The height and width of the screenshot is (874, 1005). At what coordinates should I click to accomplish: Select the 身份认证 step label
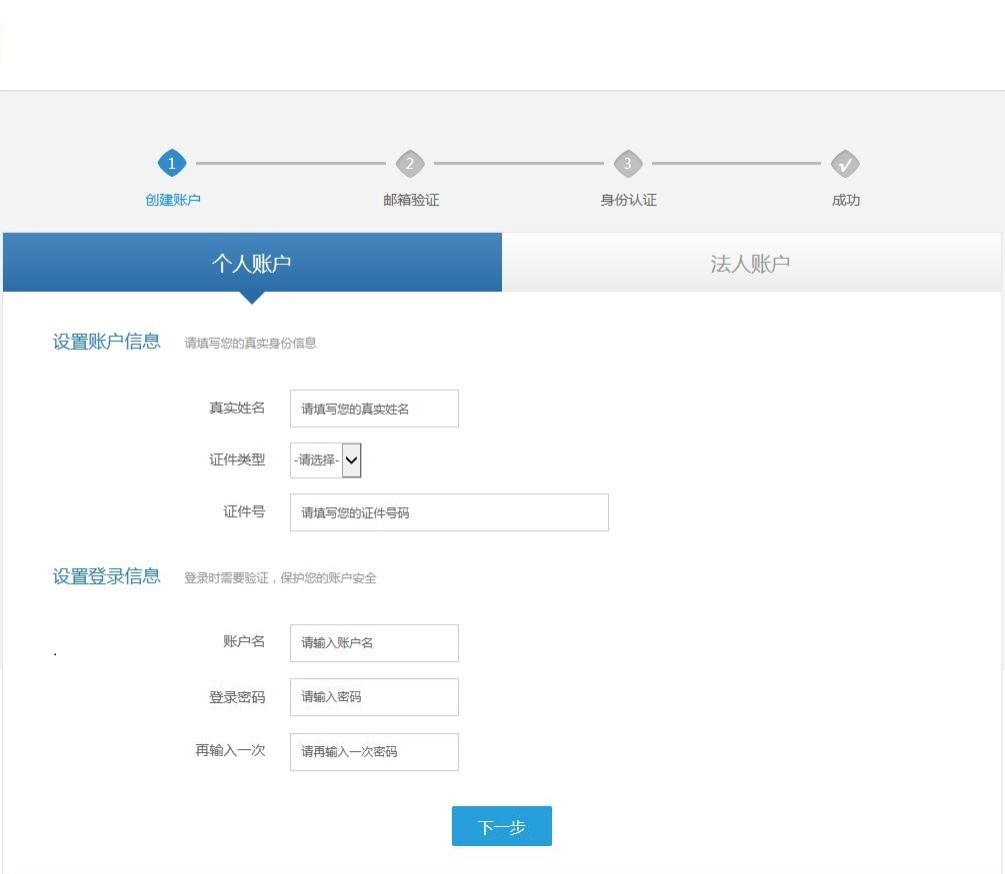coord(628,200)
